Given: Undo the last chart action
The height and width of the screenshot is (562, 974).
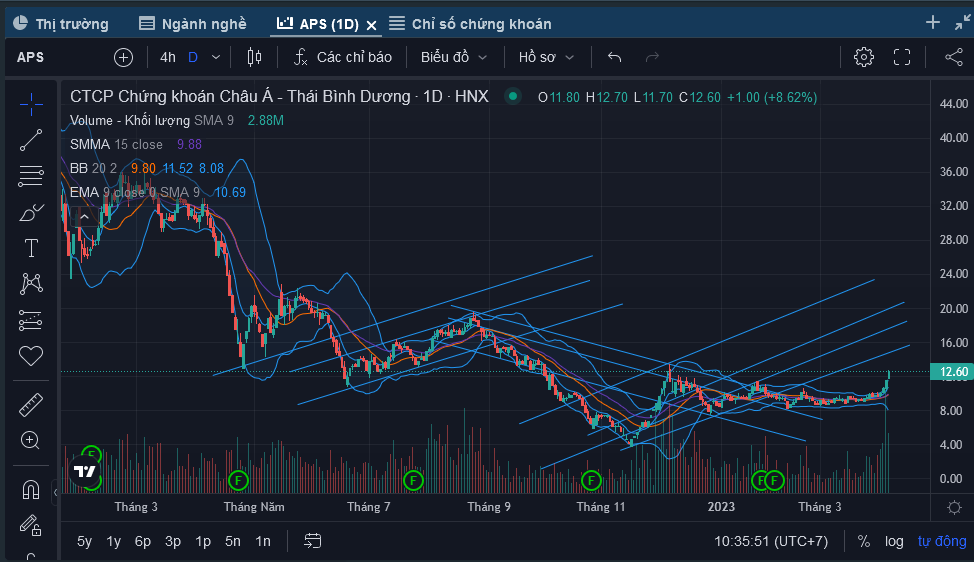Looking at the screenshot, I should point(614,57).
